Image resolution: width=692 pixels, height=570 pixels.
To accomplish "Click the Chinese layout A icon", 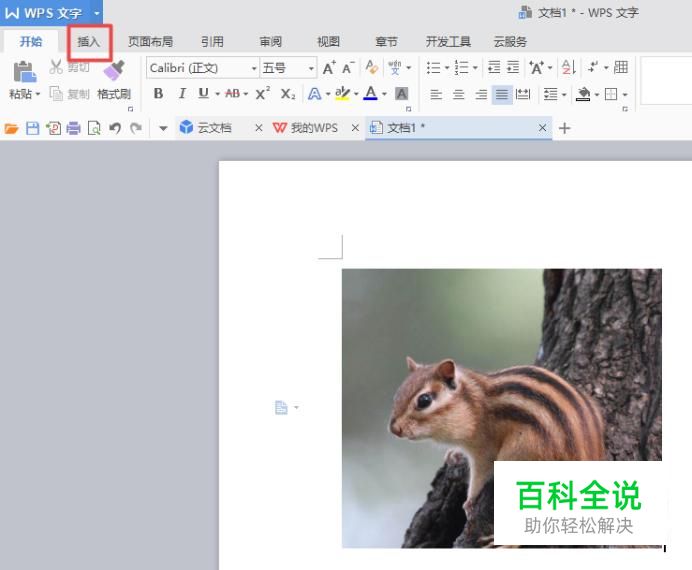I will pos(536,68).
